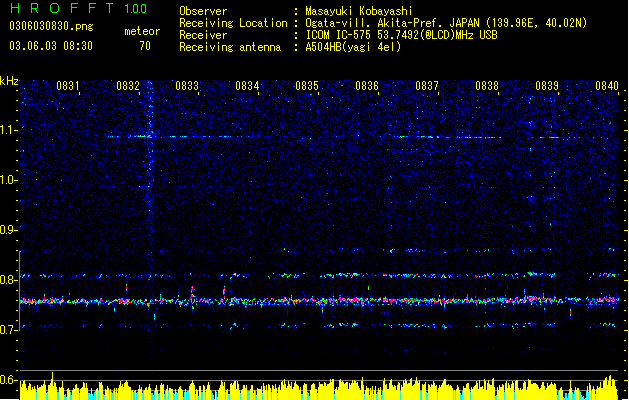Select the 0835 time label
Image resolution: width=629 pixels, height=400 pixels.
pos(307,86)
